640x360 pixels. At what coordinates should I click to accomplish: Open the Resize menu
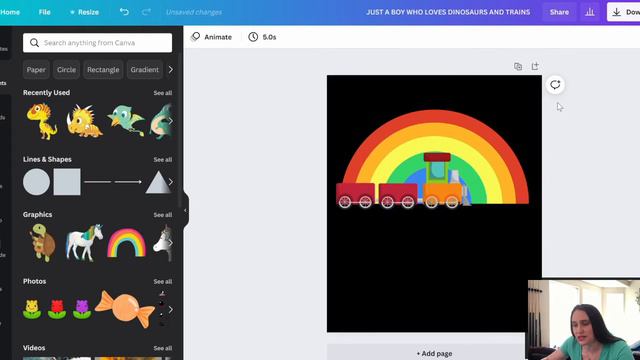point(84,12)
